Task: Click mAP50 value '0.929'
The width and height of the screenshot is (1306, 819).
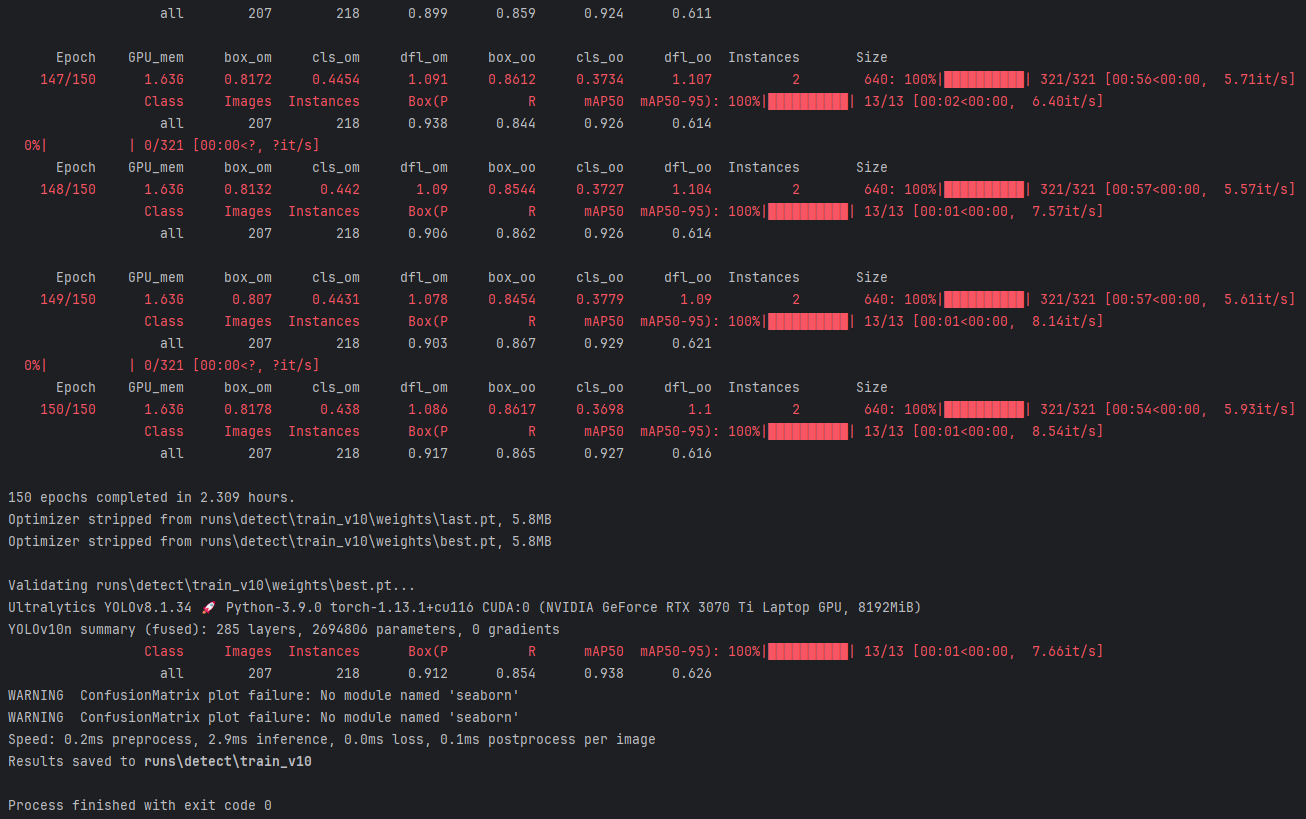Action: 604,343
